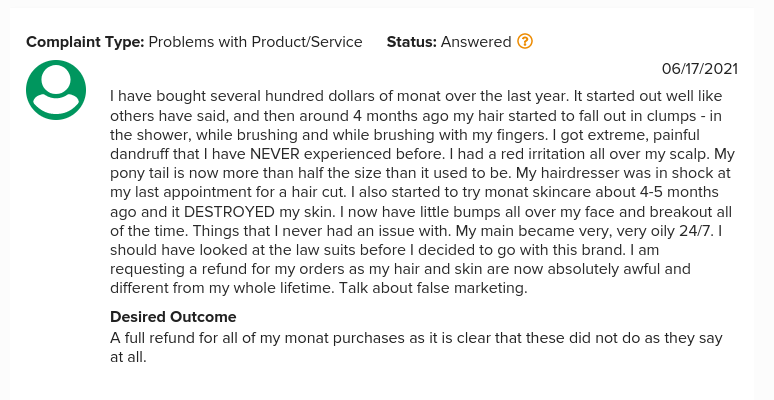Image resolution: width=774 pixels, height=400 pixels.
Task: Click the Problems with Product/Service text
Action: pyautogui.click(x=255, y=42)
